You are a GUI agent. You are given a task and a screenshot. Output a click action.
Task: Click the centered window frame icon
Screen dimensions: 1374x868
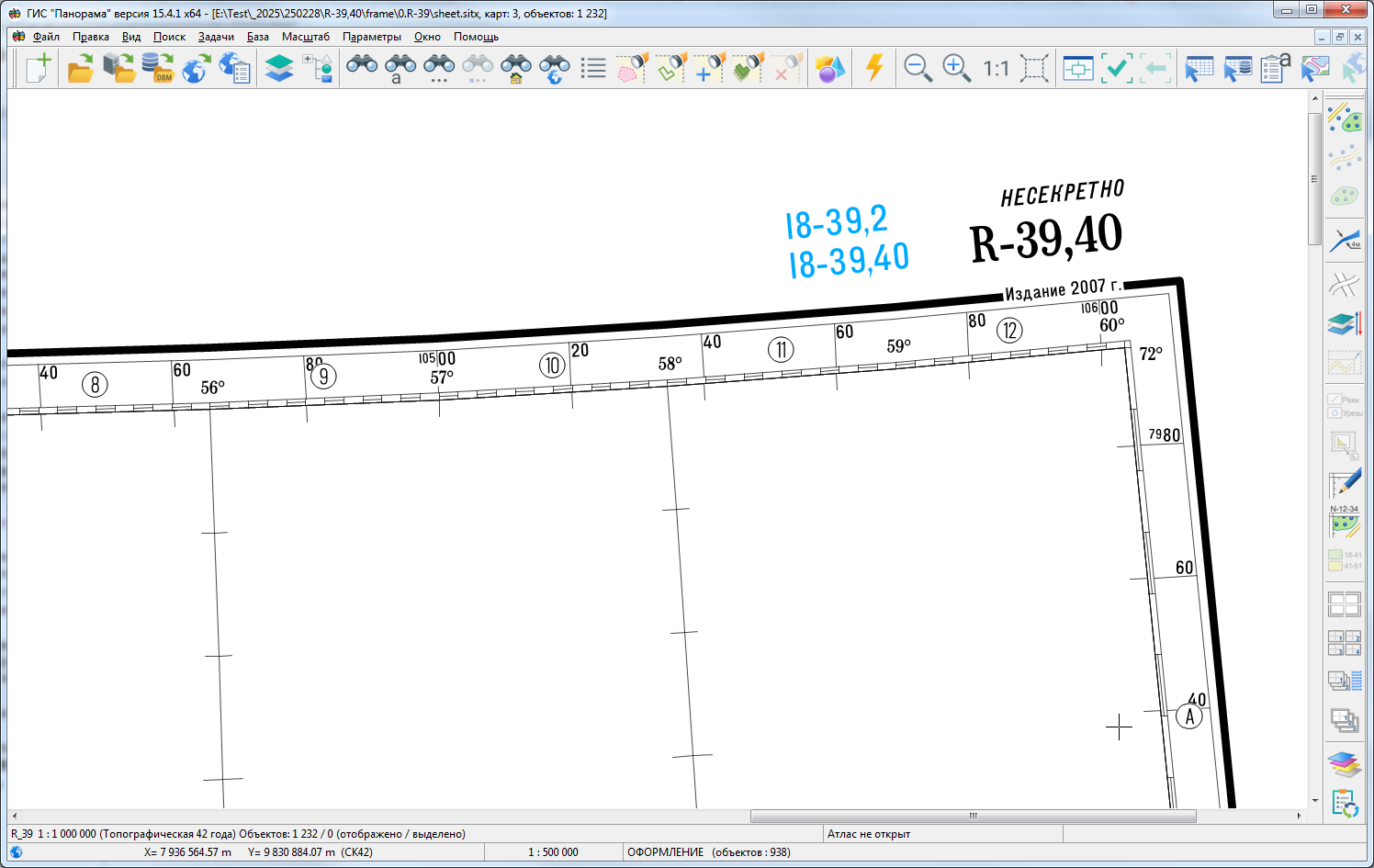[1078, 68]
